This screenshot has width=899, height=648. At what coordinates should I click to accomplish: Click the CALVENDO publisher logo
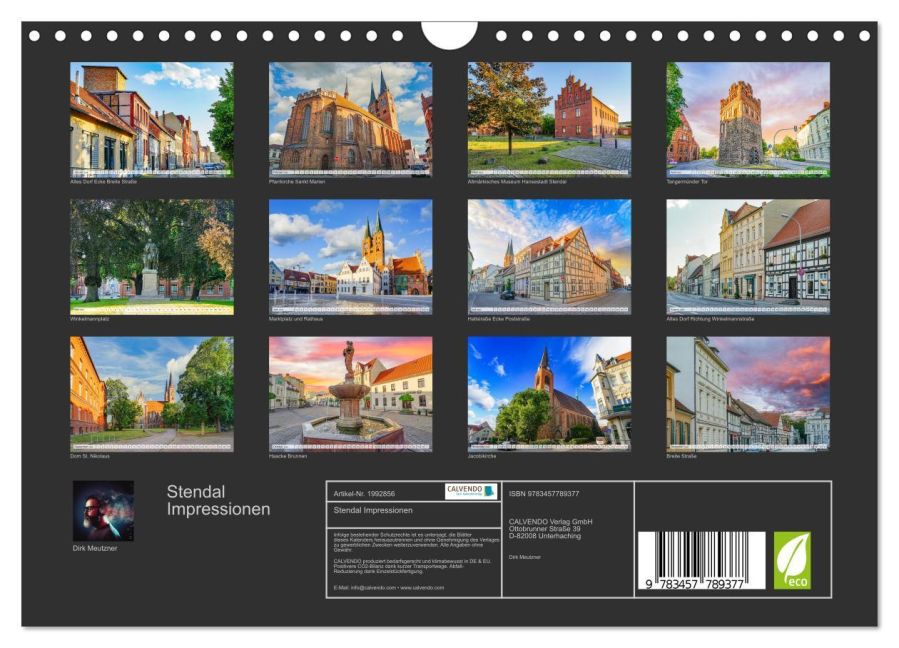coord(466,491)
